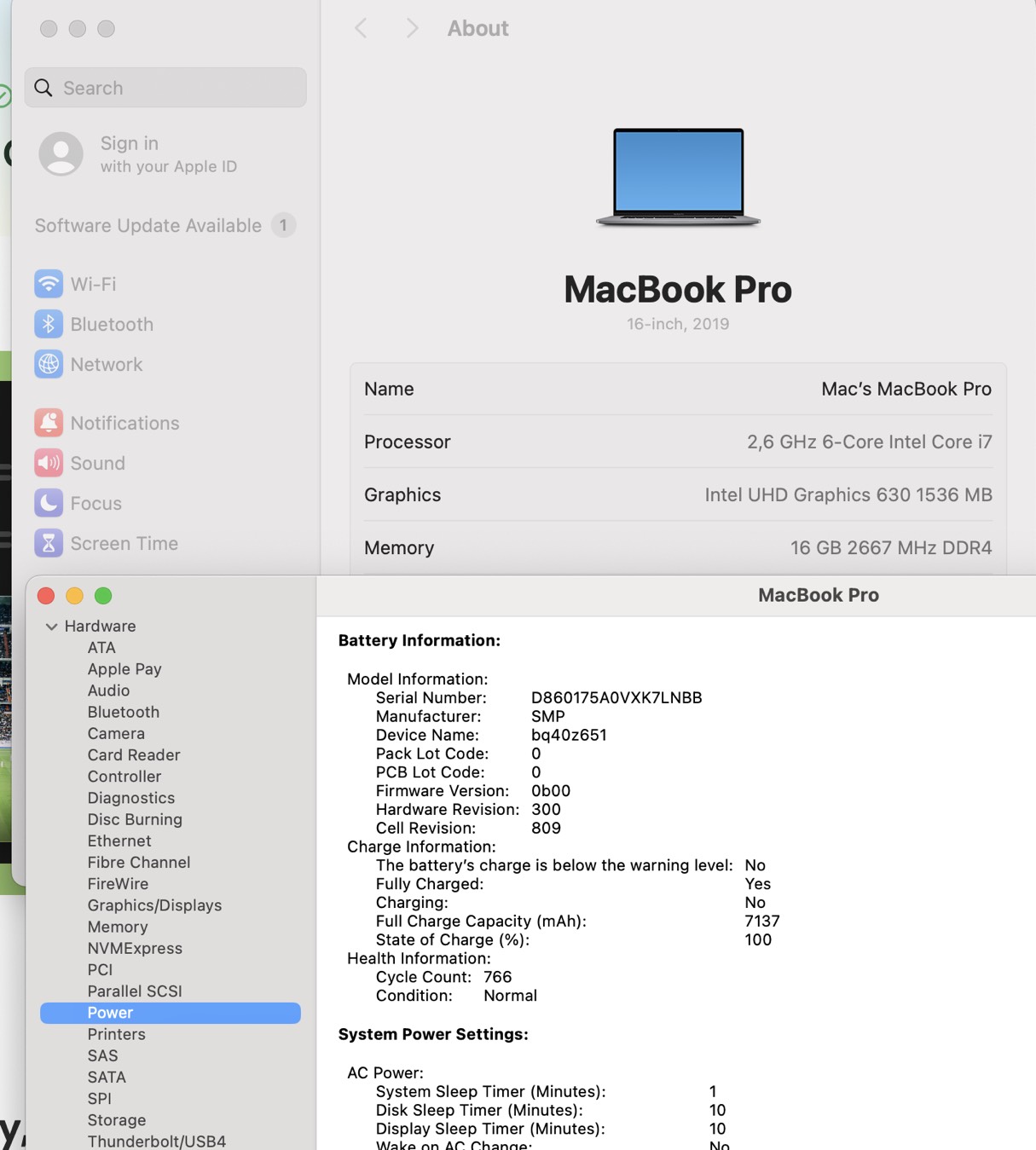Click the computer Name row
1036x1150 pixels.
[677, 389]
